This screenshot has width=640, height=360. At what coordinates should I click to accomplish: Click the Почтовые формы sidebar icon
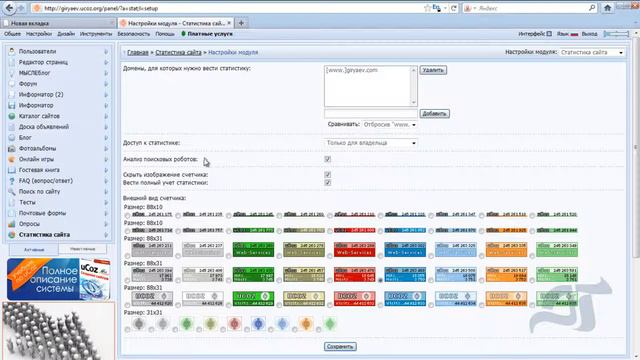[12, 213]
